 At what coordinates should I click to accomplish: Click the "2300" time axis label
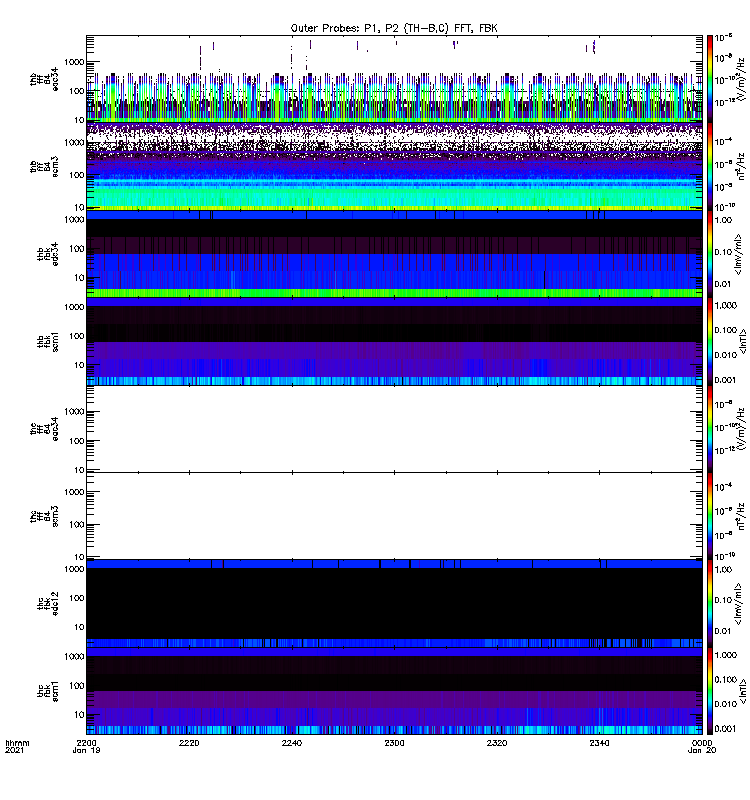tap(394, 743)
